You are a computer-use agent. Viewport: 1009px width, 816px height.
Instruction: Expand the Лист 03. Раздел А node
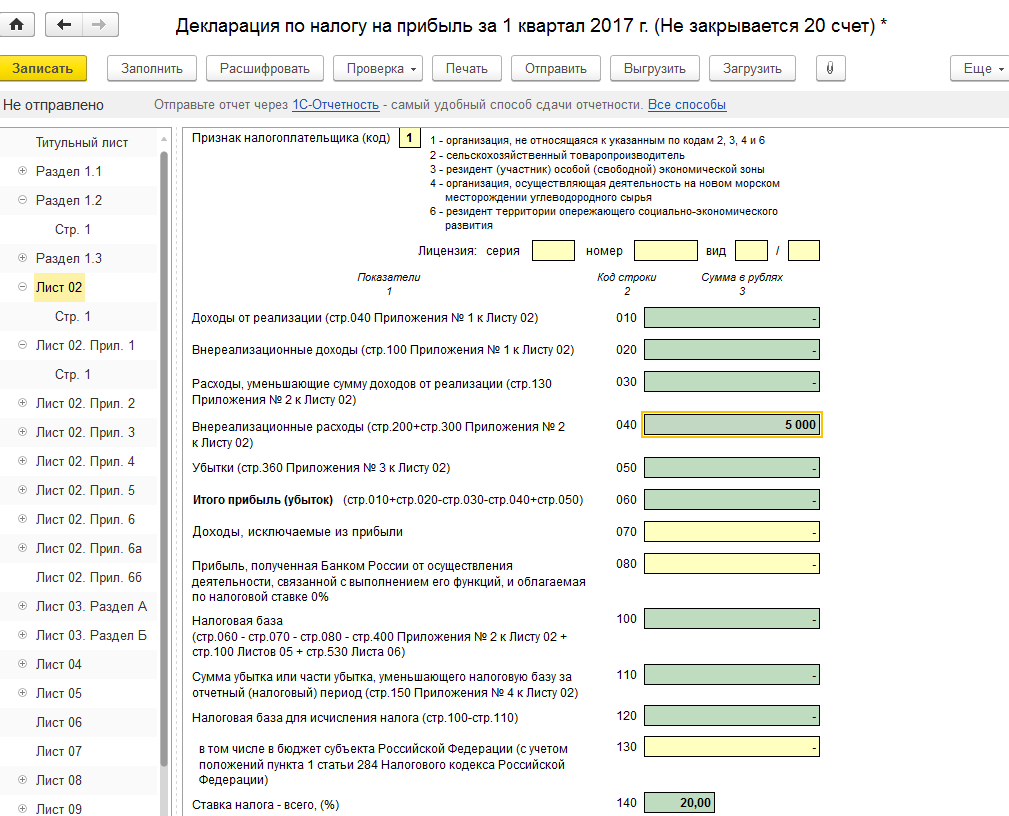pyautogui.click(x=22, y=606)
